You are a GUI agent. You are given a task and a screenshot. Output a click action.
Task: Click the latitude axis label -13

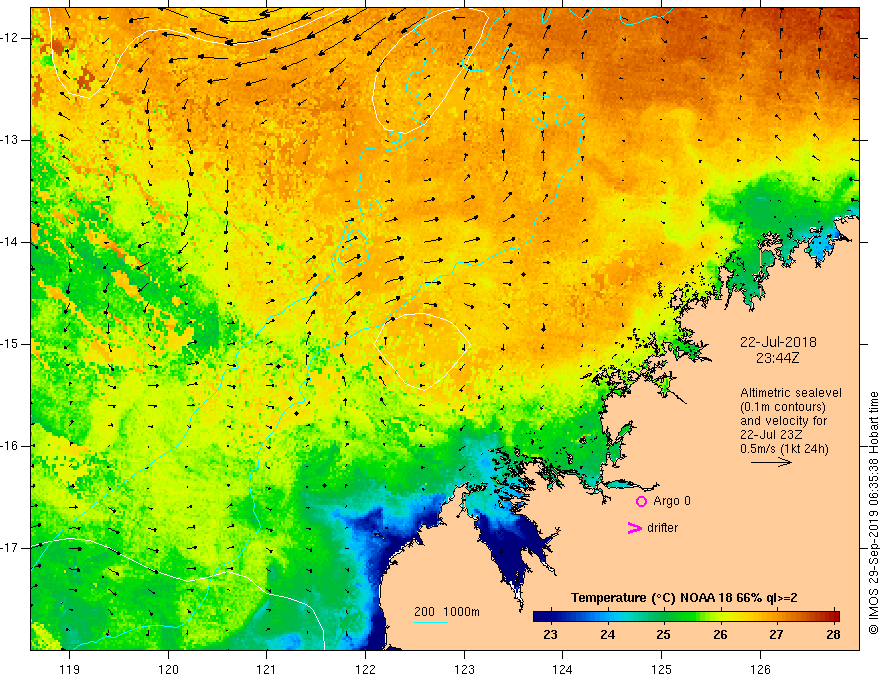pyautogui.click(x=10, y=140)
